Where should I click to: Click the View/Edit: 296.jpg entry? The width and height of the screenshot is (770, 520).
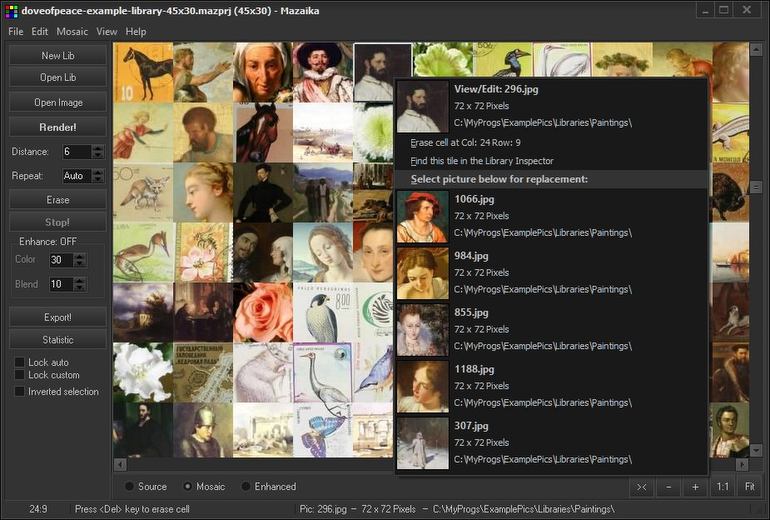(x=551, y=107)
